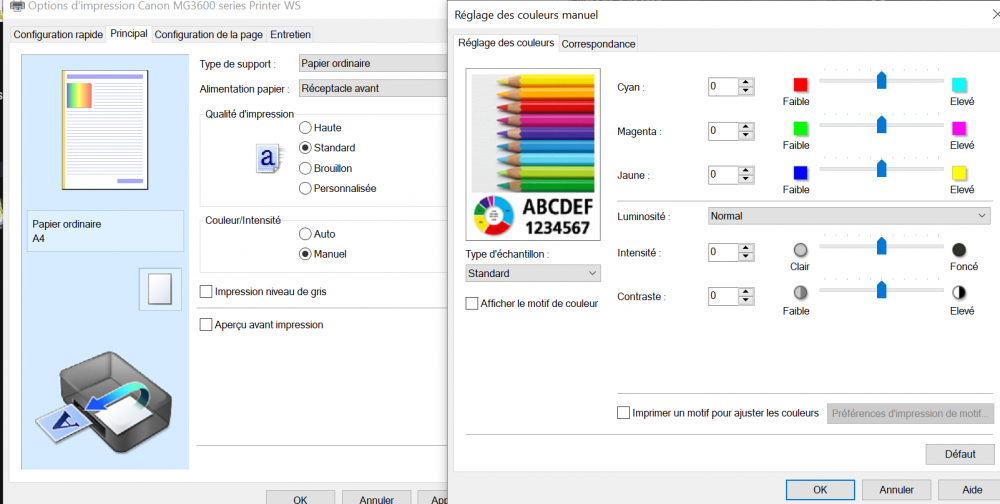Click the cyan swatch icon labeled Elevé
Viewport: 1000px width, 504px height.
pyautogui.click(x=959, y=85)
